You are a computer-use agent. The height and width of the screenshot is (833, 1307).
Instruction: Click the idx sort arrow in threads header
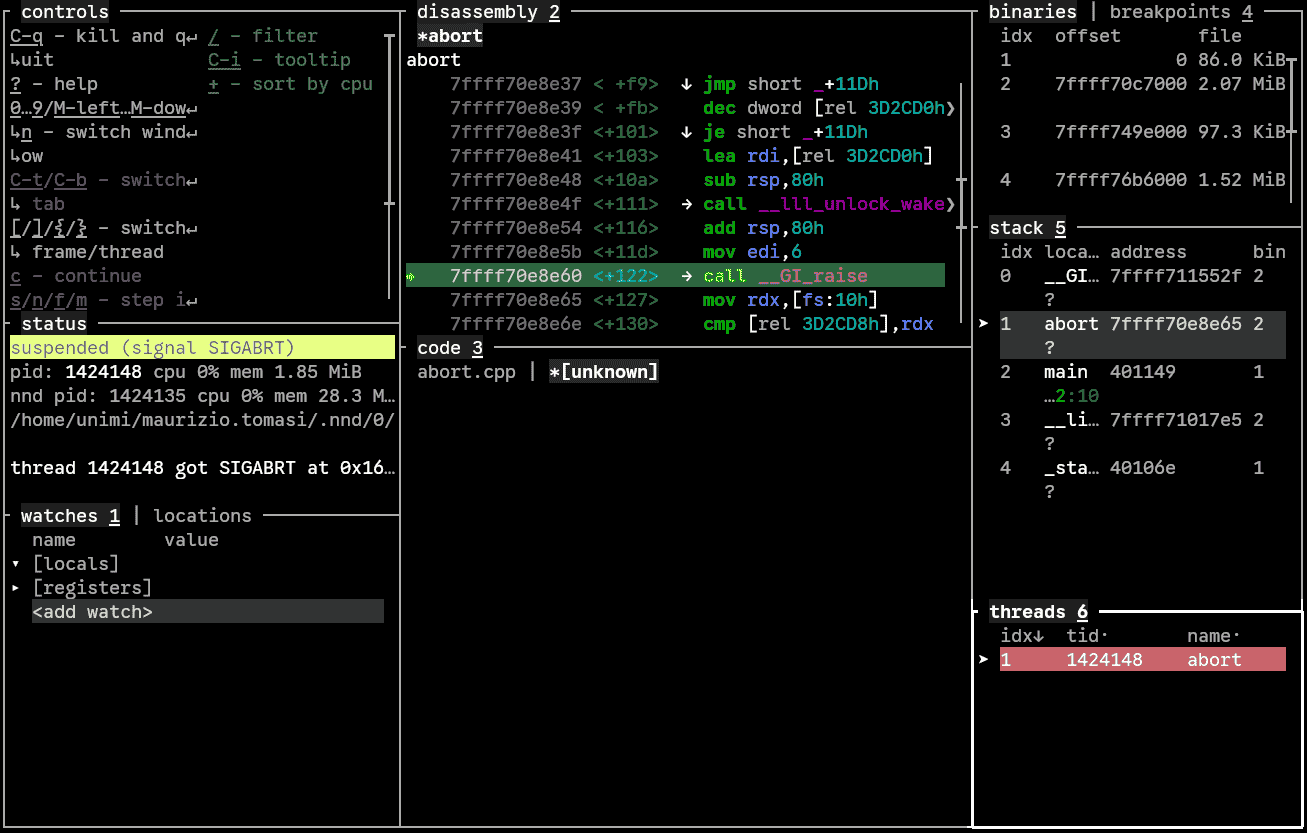click(1038, 636)
